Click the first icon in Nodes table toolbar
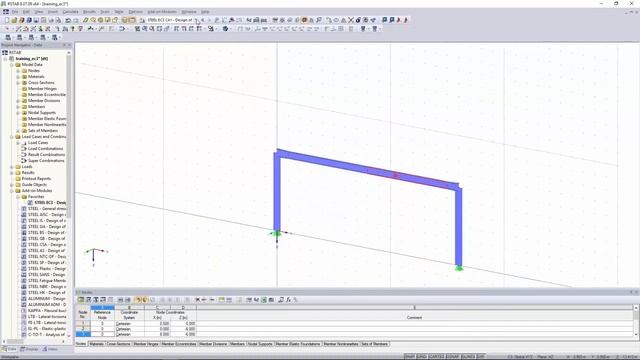The image size is (640, 360). point(81,300)
